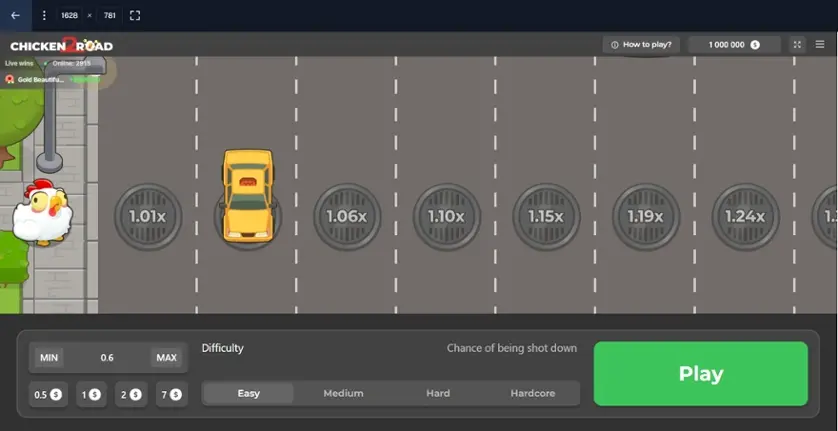Click the bet amount field showing 0.6
Screen dimensions: 838x431
click(x=107, y=358)
